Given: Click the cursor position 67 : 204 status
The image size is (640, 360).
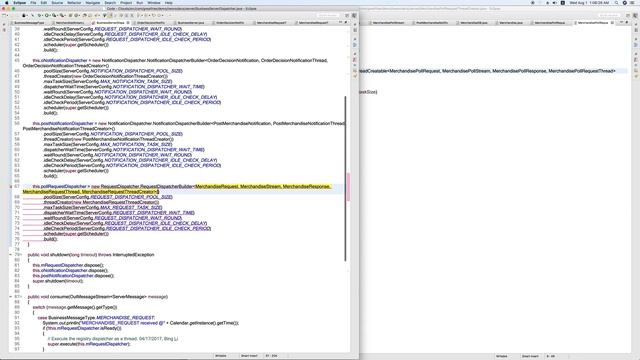Looking at the screenshot, I should coord(271,356).
